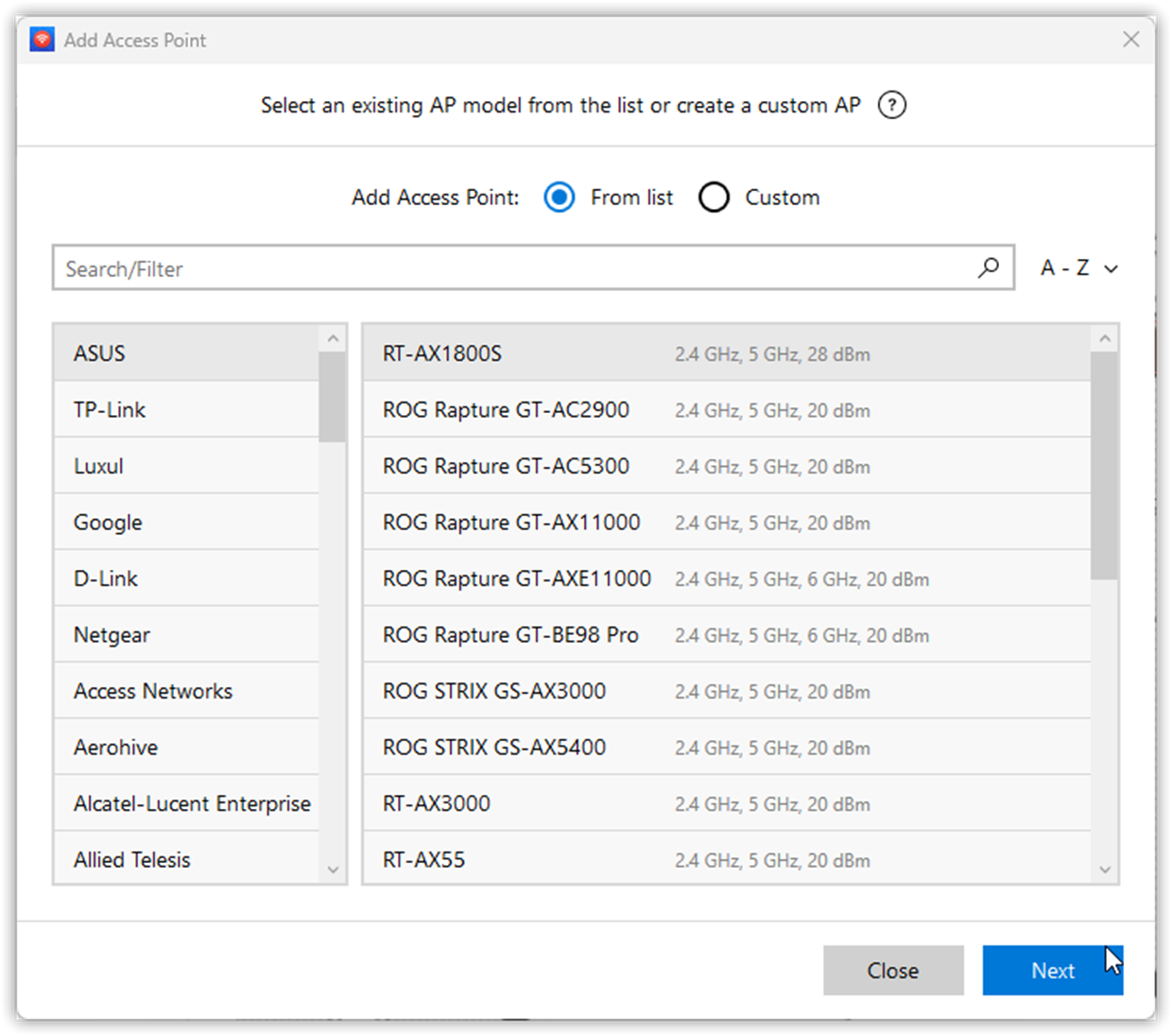Click the down arrow on the model list scrollbar

coord(1105,869)
